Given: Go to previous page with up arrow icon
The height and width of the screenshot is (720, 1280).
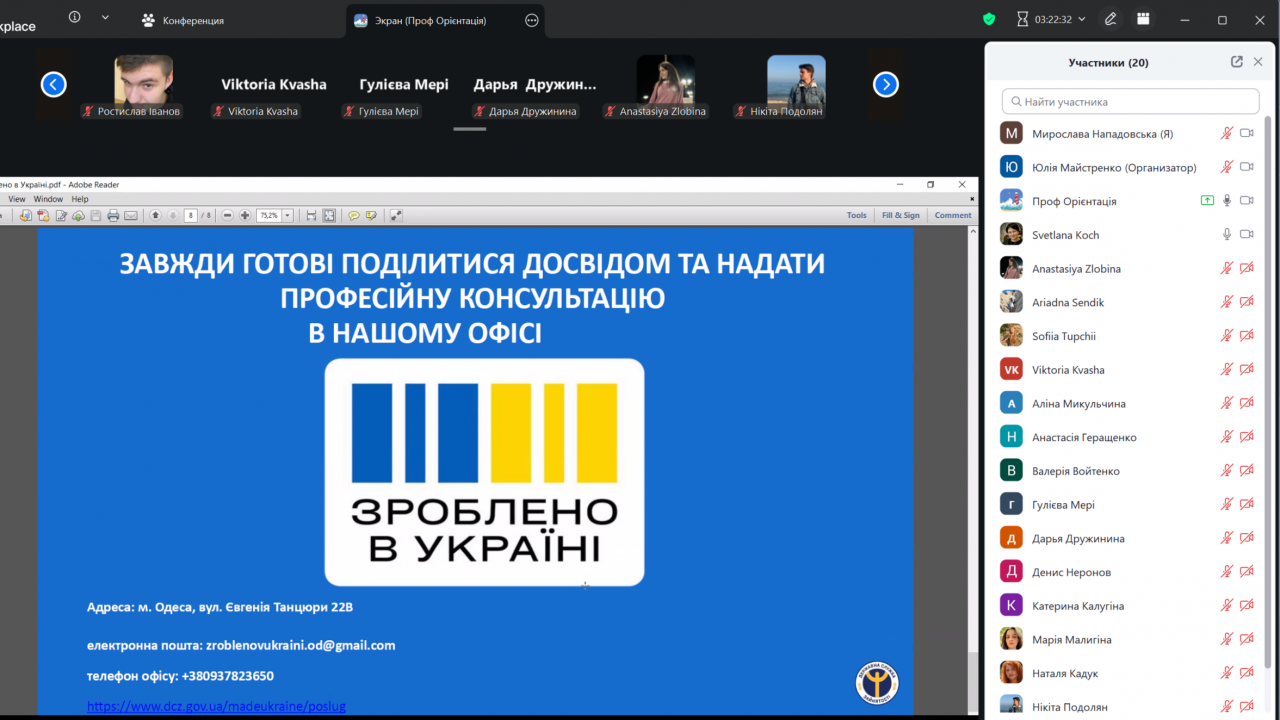Looking at the screenshot, I should pos(155,215).
